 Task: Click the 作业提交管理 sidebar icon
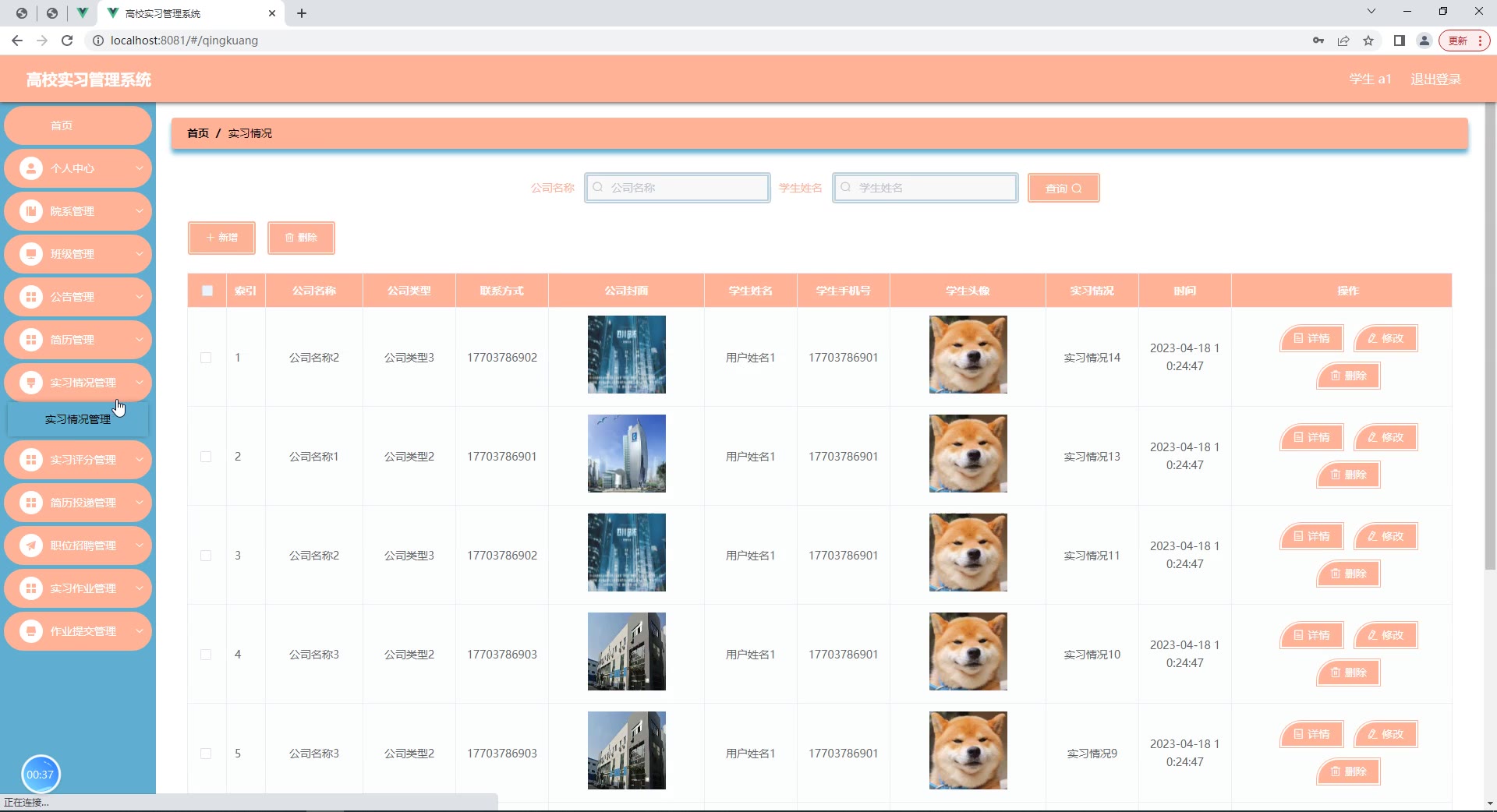(x=30, y=631)
